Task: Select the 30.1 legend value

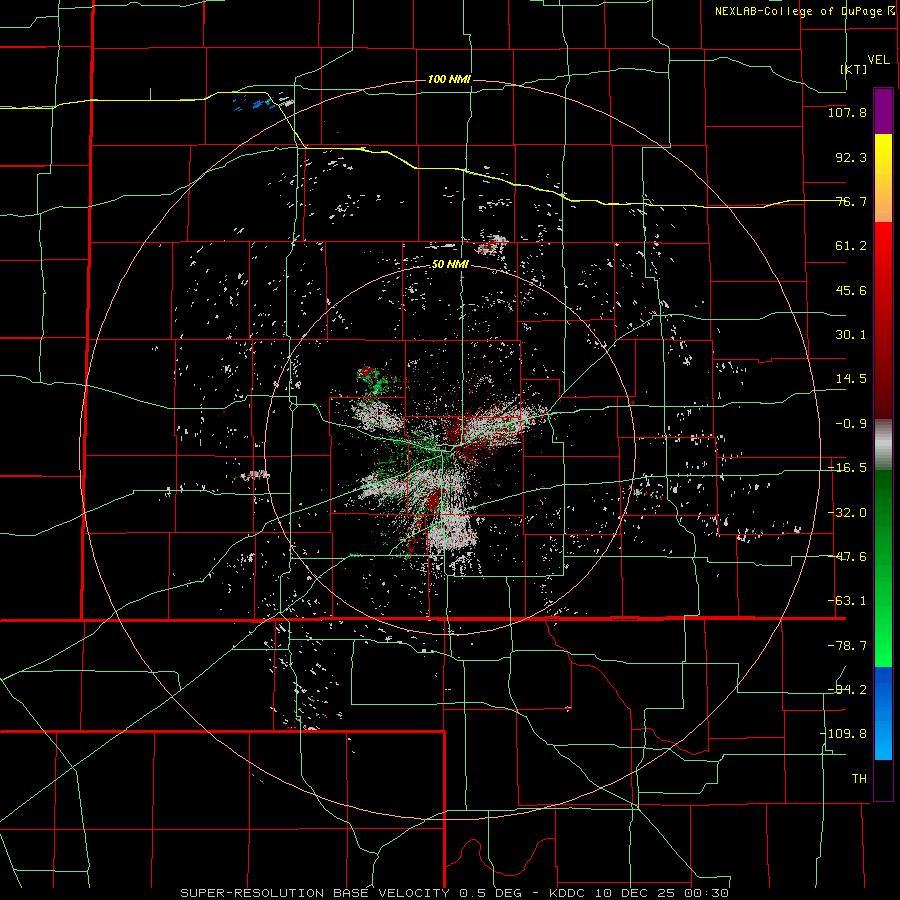Action: [x=851, y=335]
